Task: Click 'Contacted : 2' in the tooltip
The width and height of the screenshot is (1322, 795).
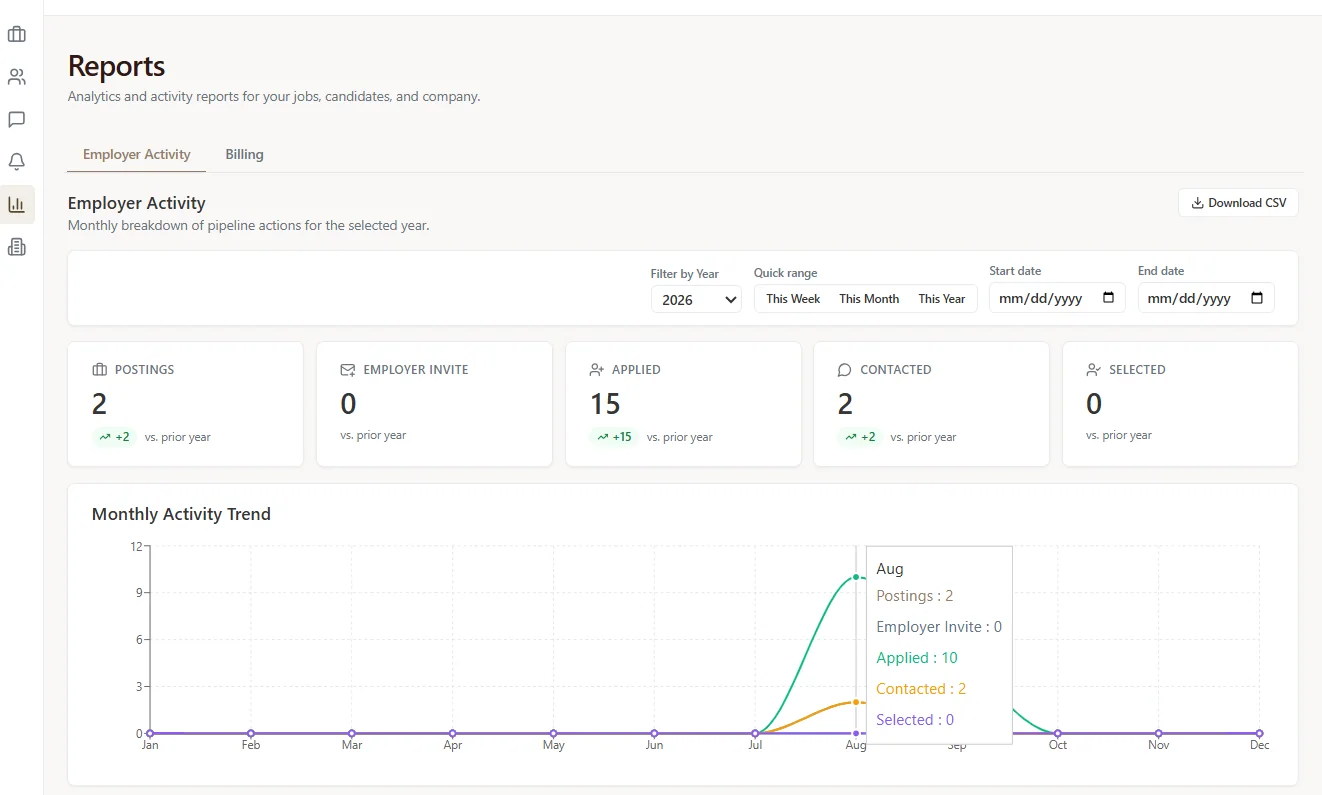Action: (x=921, y=689)
